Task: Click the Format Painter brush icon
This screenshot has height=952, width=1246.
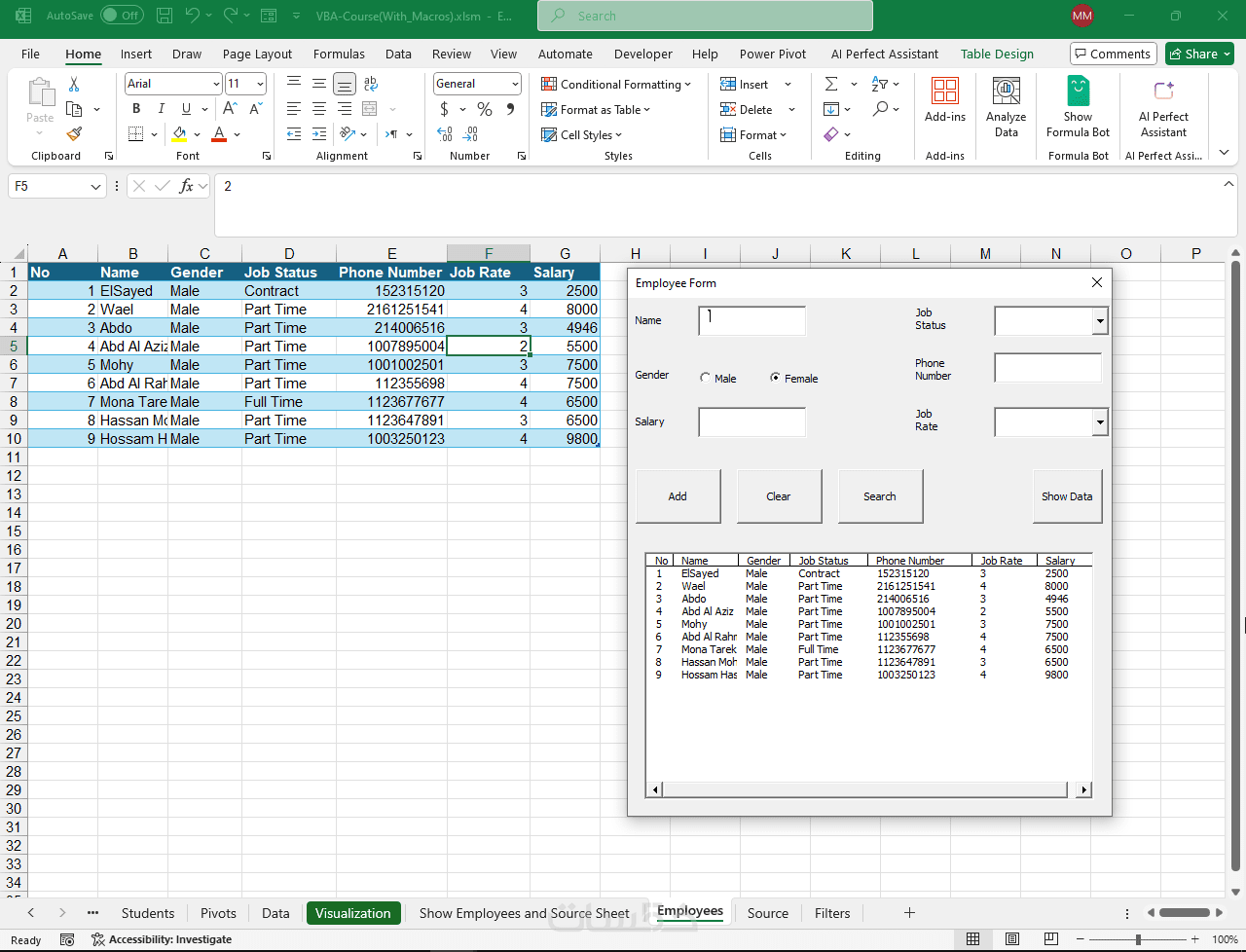Action: (x=74, y=133)
